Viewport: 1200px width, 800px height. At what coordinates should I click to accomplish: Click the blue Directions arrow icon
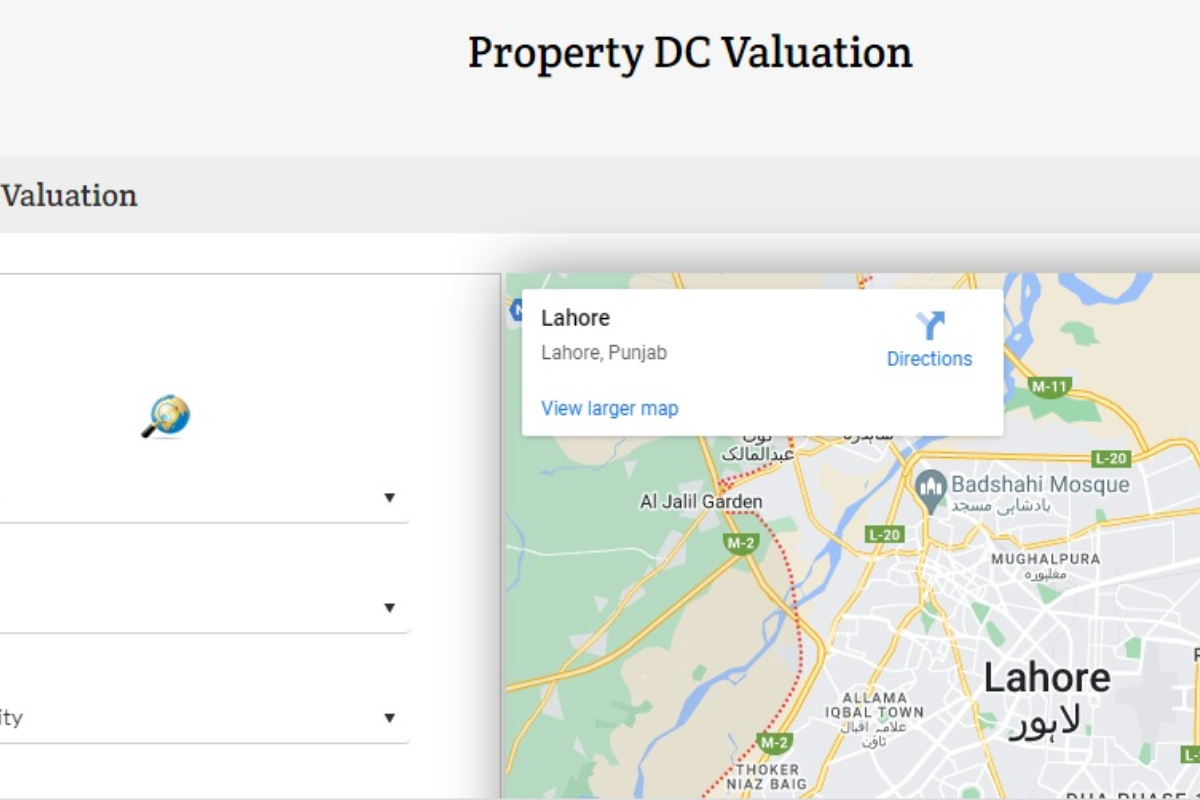(x=930, y=325)
